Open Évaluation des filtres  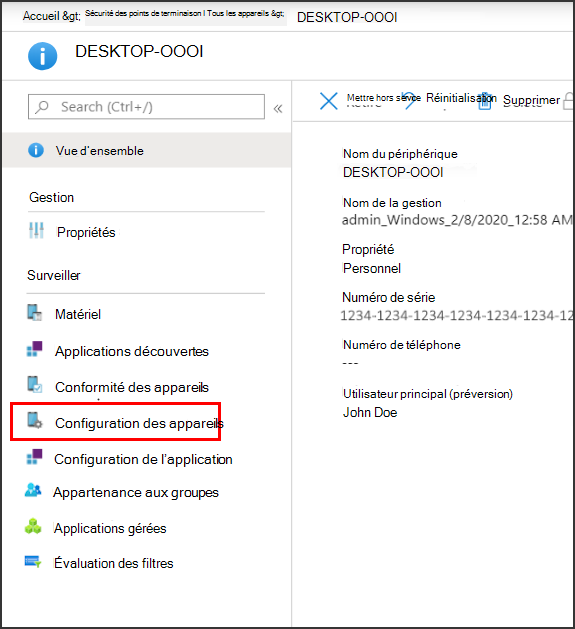tap(114, 563)
